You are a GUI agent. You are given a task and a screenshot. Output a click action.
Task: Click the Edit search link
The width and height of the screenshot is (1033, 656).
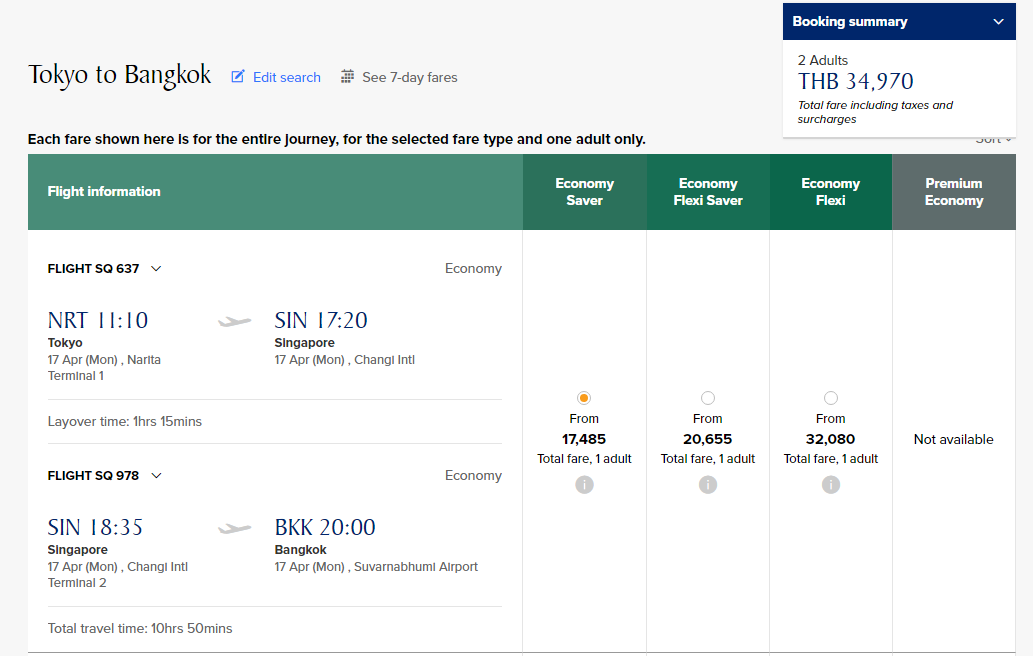pos(287,77)
